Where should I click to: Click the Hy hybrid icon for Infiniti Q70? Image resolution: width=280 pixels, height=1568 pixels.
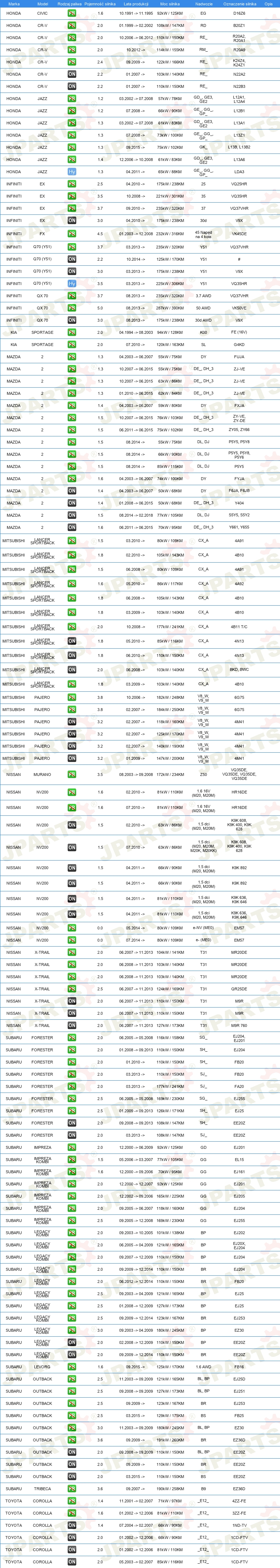(x=72, y=284)
